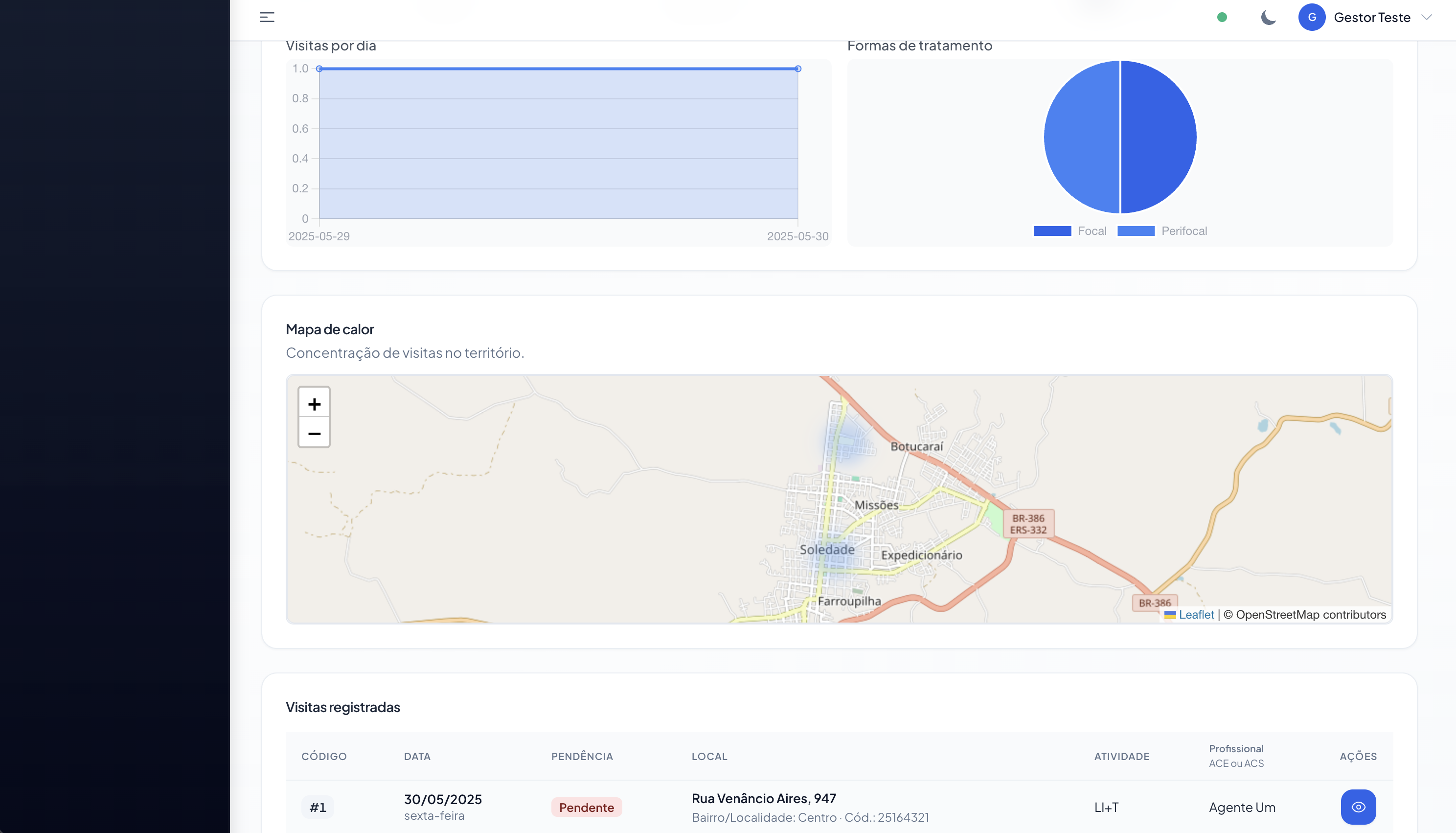Viewport: 1456px width, 833px height.
Task: Click the DATA column header
Action: coord(417,756)
